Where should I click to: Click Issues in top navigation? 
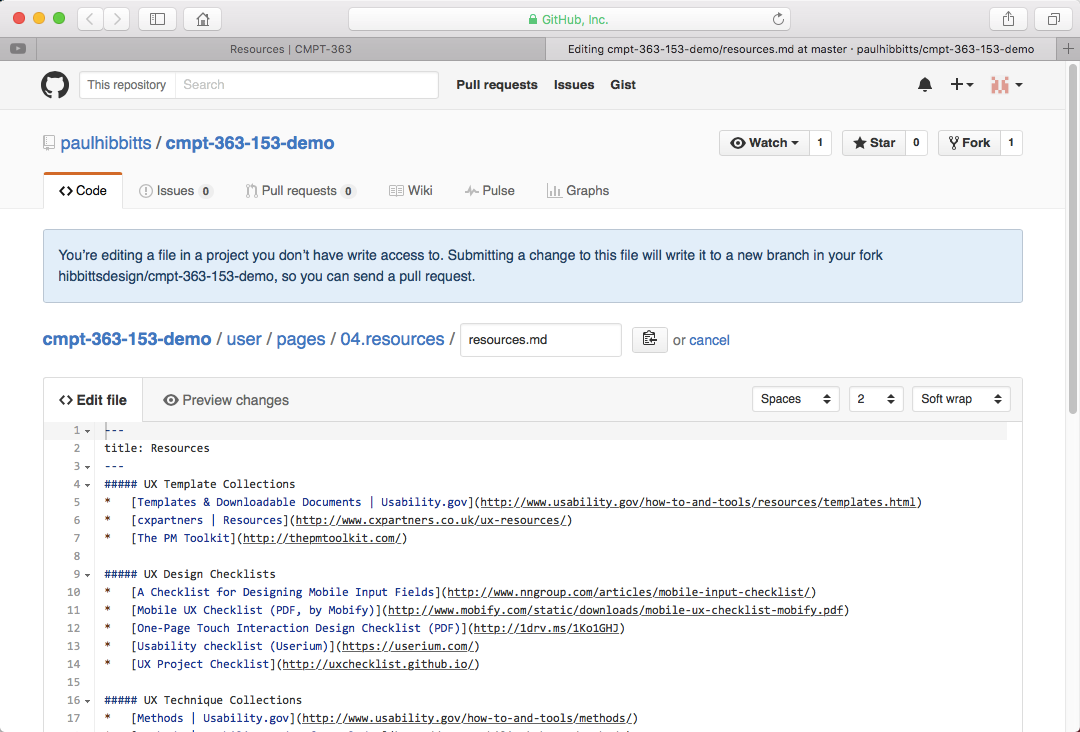574,85
